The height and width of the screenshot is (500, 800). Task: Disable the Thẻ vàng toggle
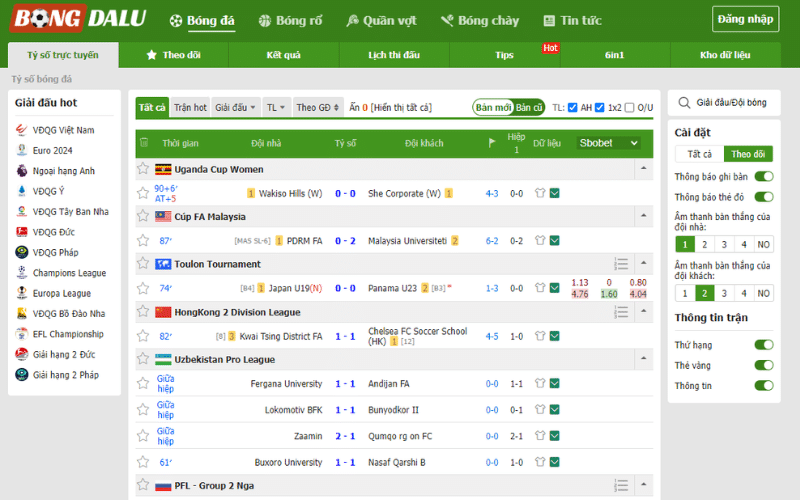pyautogui.click(x=764, y=365)
